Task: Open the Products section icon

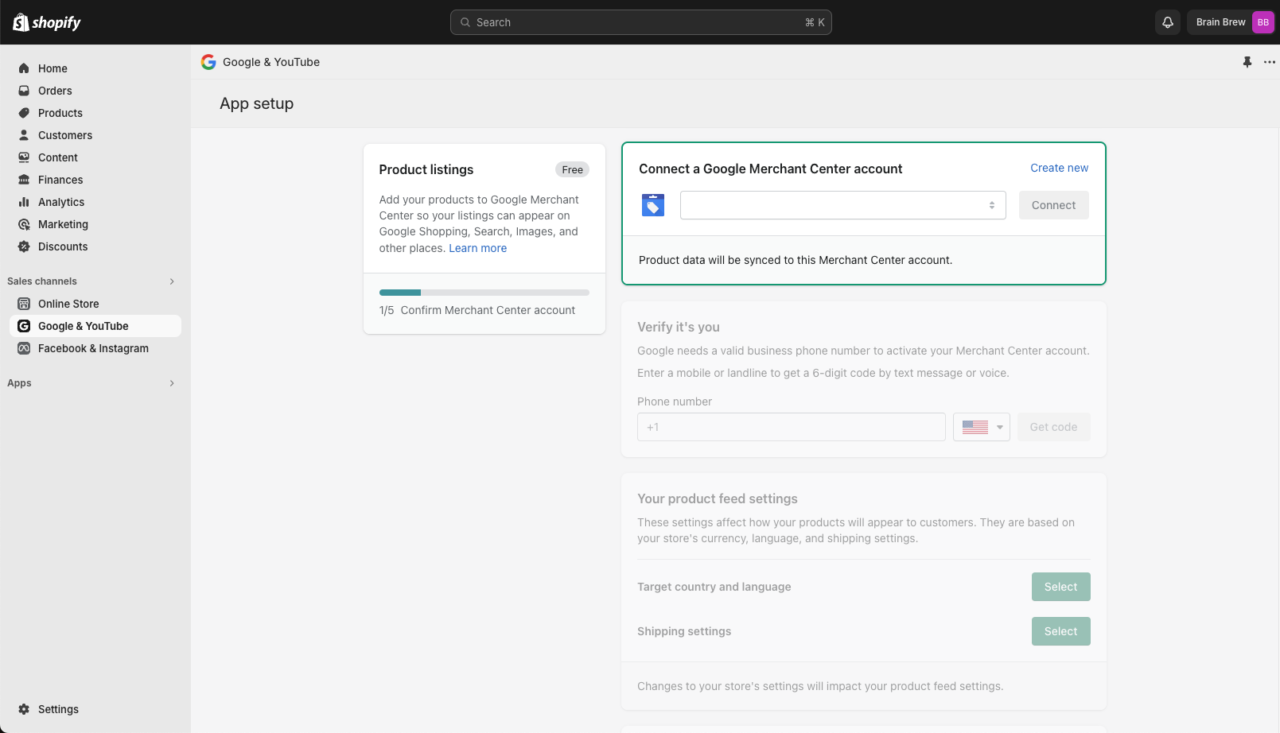Action: click(x=24, y=112)
